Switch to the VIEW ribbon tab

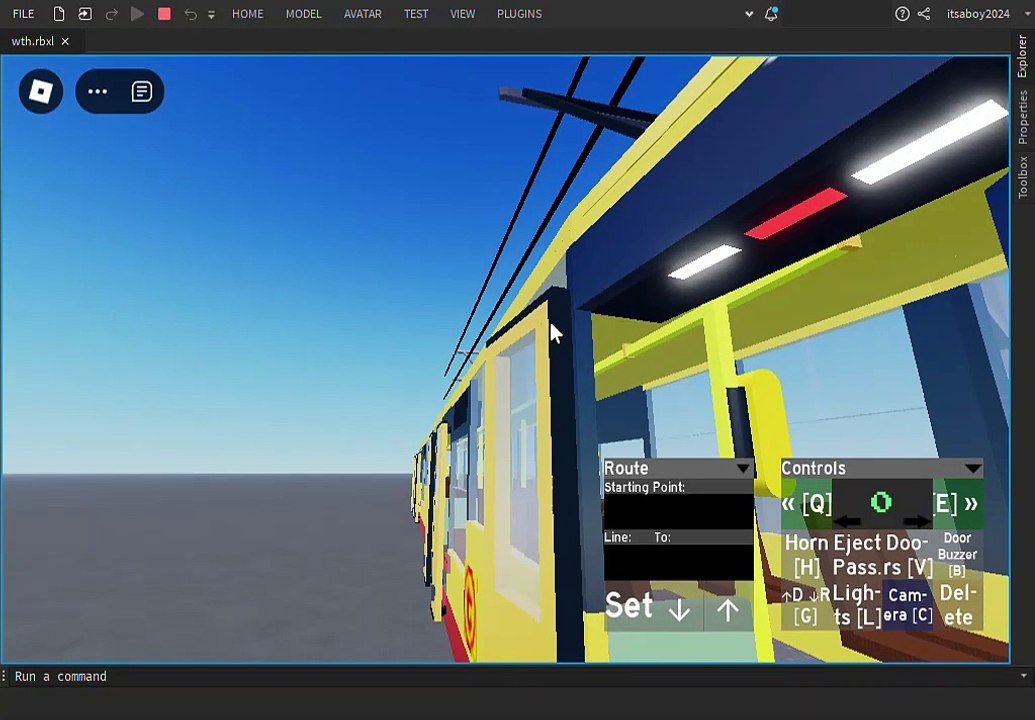[x=463, y=14]
